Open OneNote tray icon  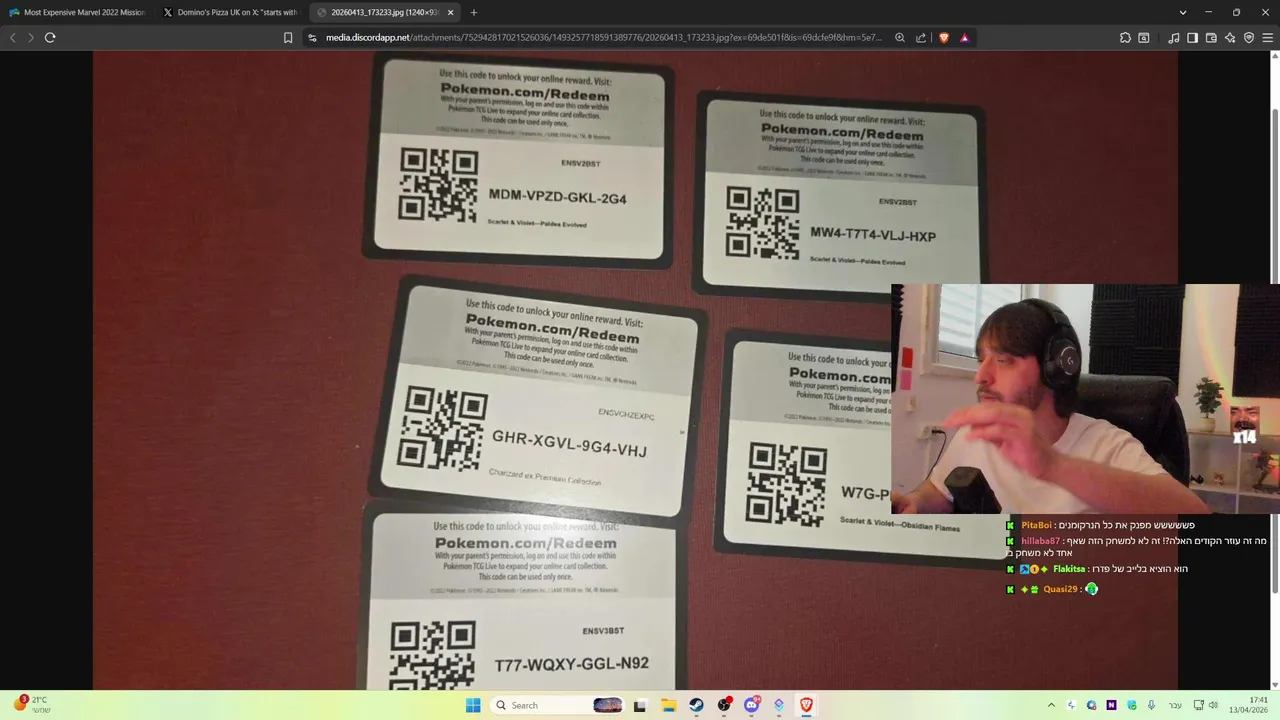[x=1111, y=705]
